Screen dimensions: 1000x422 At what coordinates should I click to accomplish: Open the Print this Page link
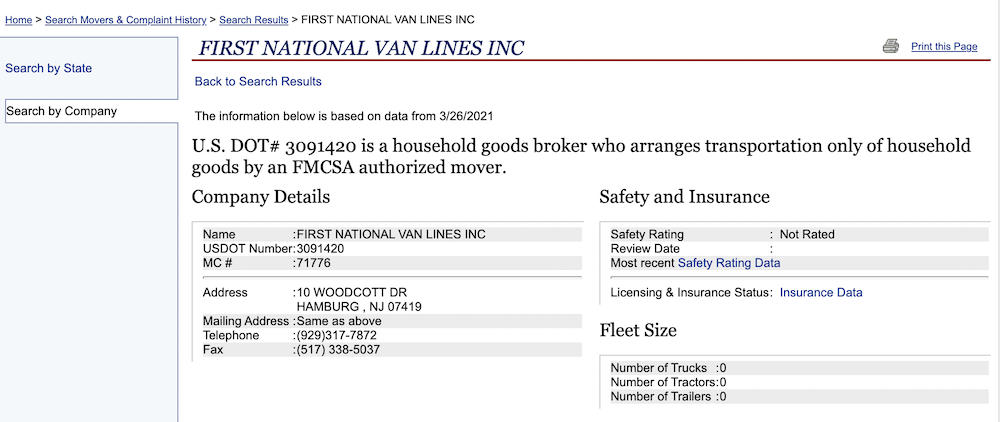944,47
